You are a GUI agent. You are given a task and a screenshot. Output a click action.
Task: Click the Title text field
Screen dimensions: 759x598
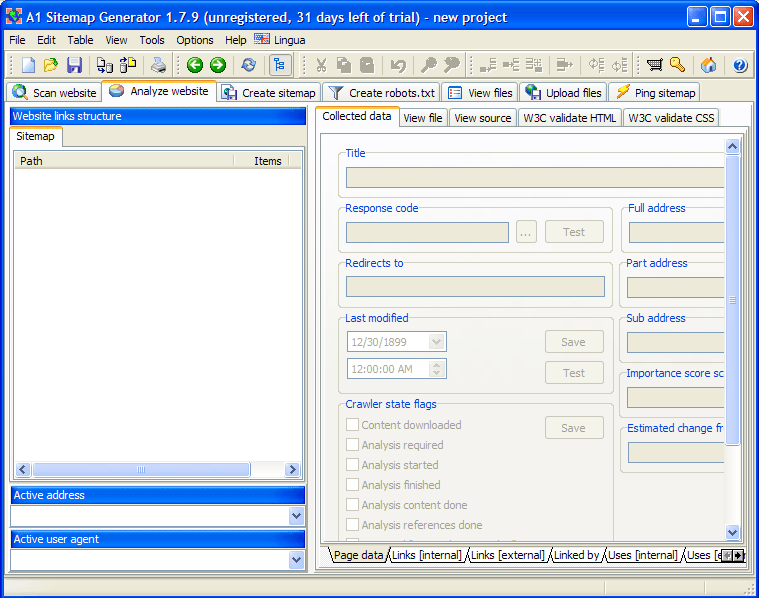(x=535, y=178)
